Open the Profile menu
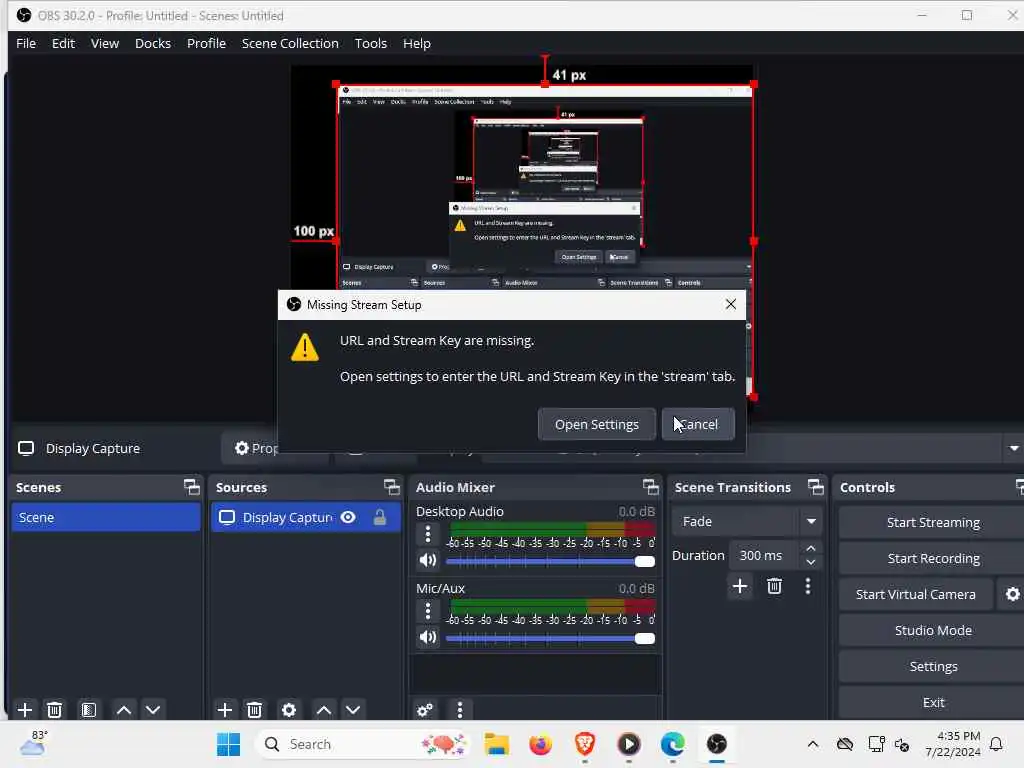The width and height of the screenshot is (1024, 768). pyautogui.click(x=206, y=43)
